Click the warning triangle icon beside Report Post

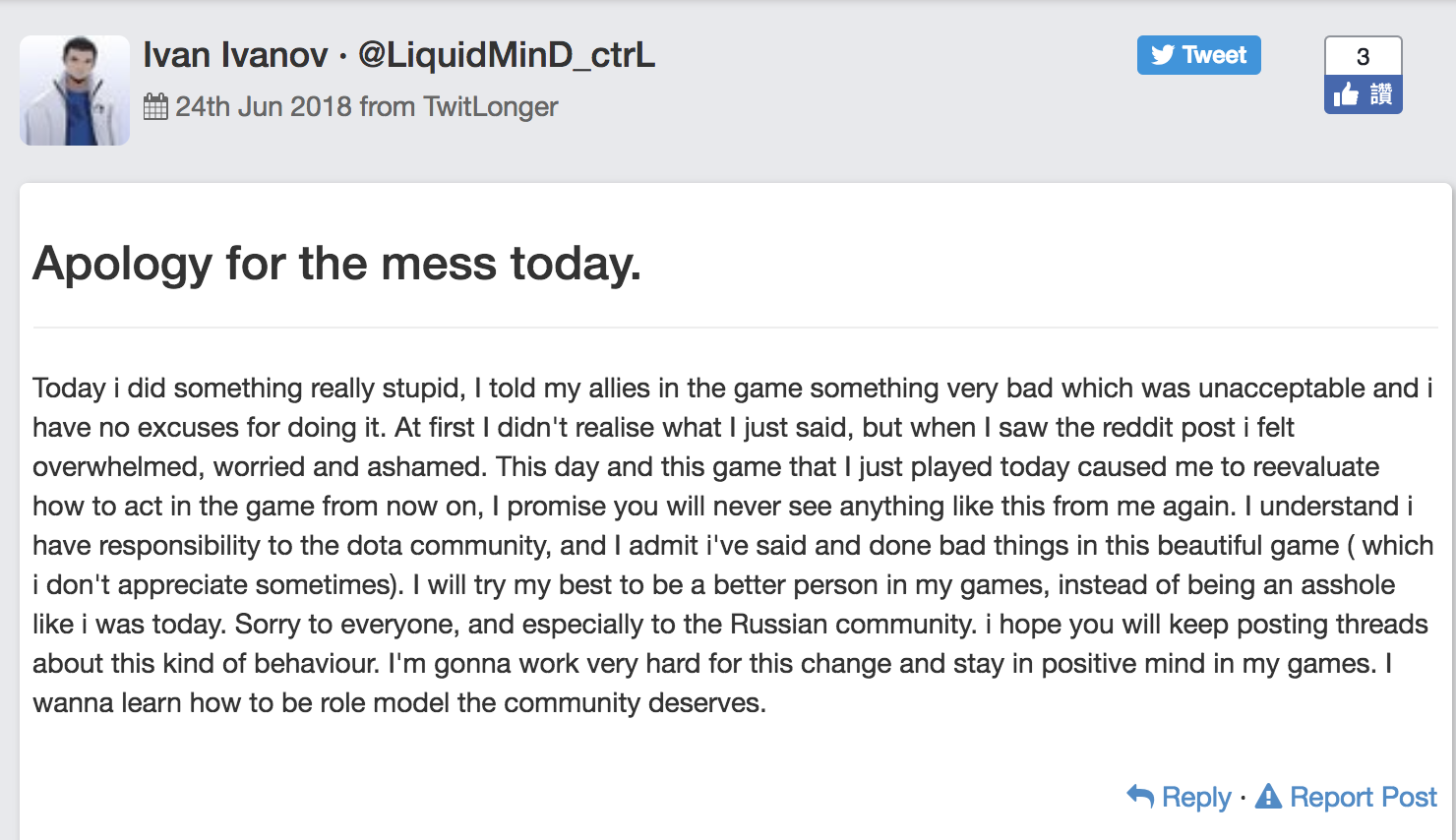(x=1269, y=796)
